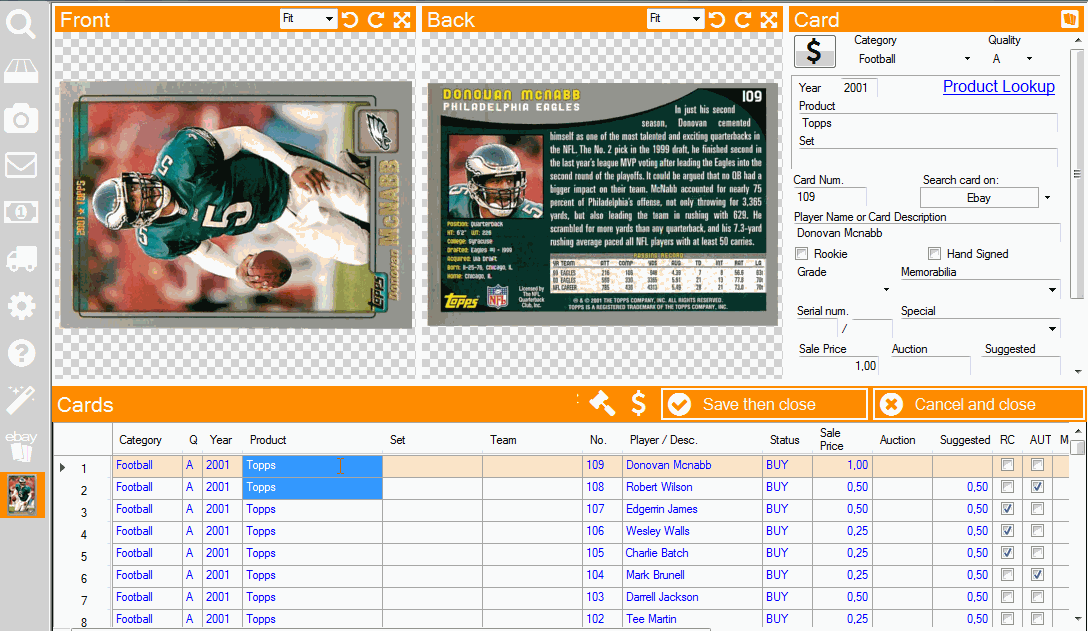
Task: Edit the Sale Price field
Action: (x=838, y=366)
